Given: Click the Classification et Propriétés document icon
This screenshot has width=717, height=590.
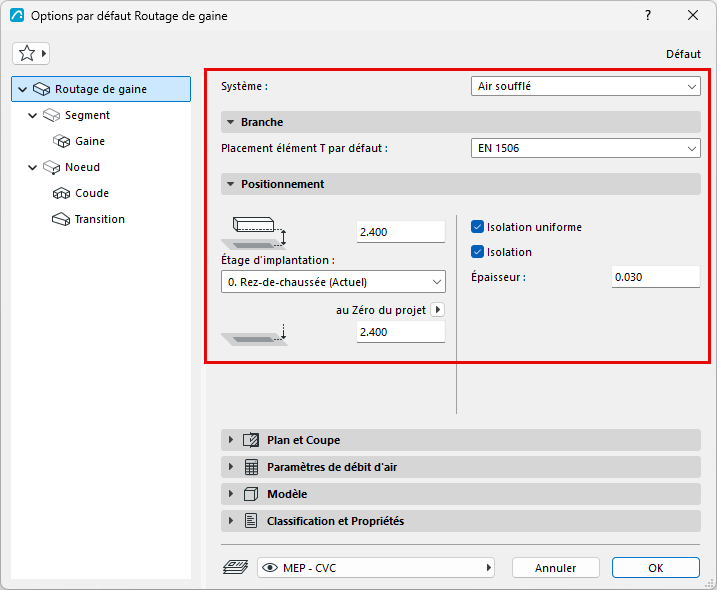Looking at the screenshot, I should click(x=251, y=521).
